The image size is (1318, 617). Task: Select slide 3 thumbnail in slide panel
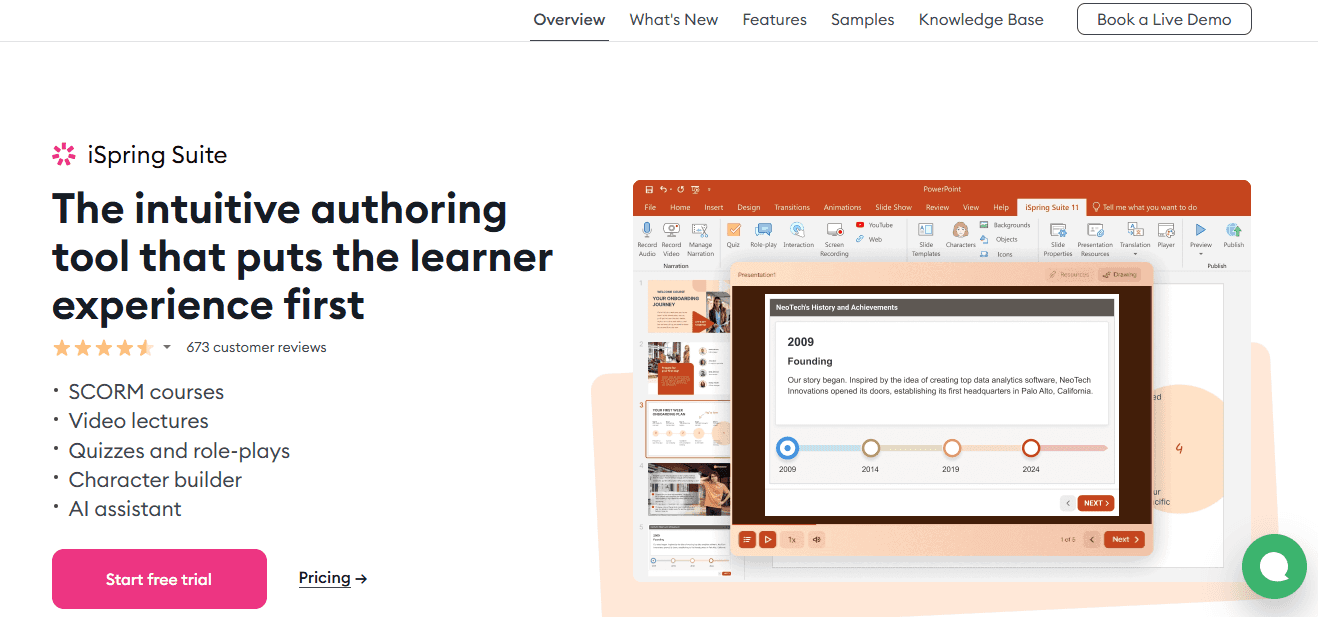click(689, 429)
